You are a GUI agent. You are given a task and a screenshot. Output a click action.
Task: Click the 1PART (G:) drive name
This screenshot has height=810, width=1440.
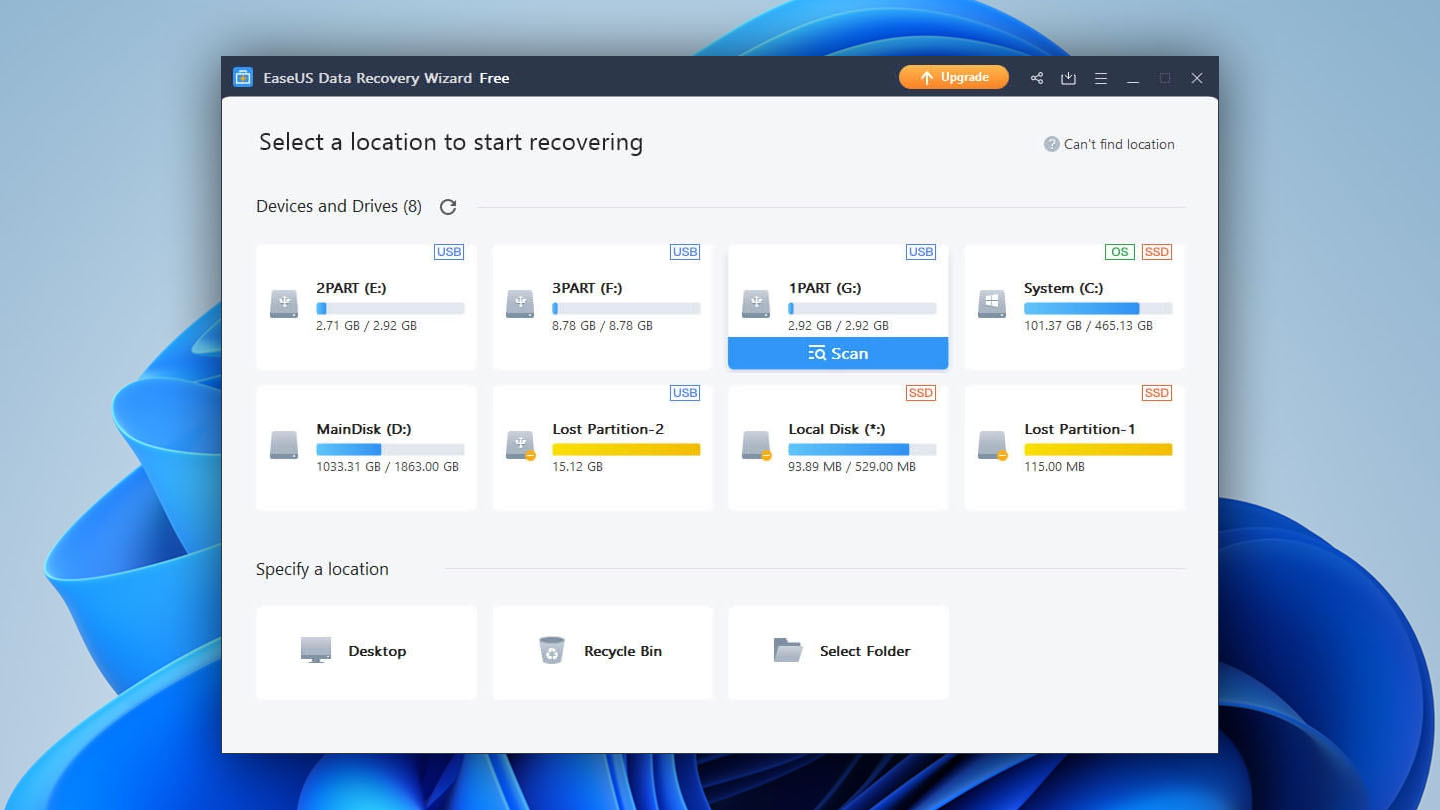(x=825, y=288)
